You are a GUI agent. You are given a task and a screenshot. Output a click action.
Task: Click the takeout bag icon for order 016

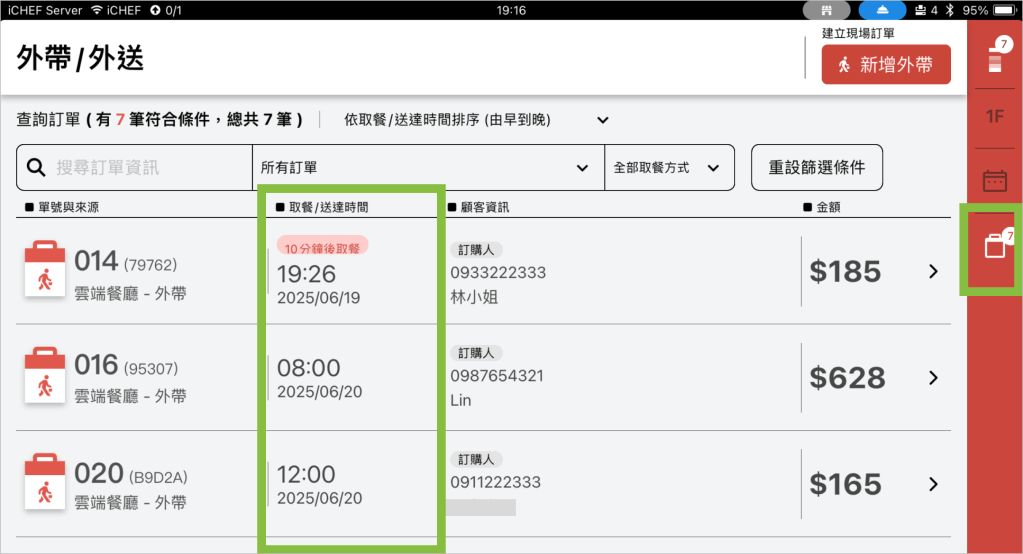click(x=44, y=377)
